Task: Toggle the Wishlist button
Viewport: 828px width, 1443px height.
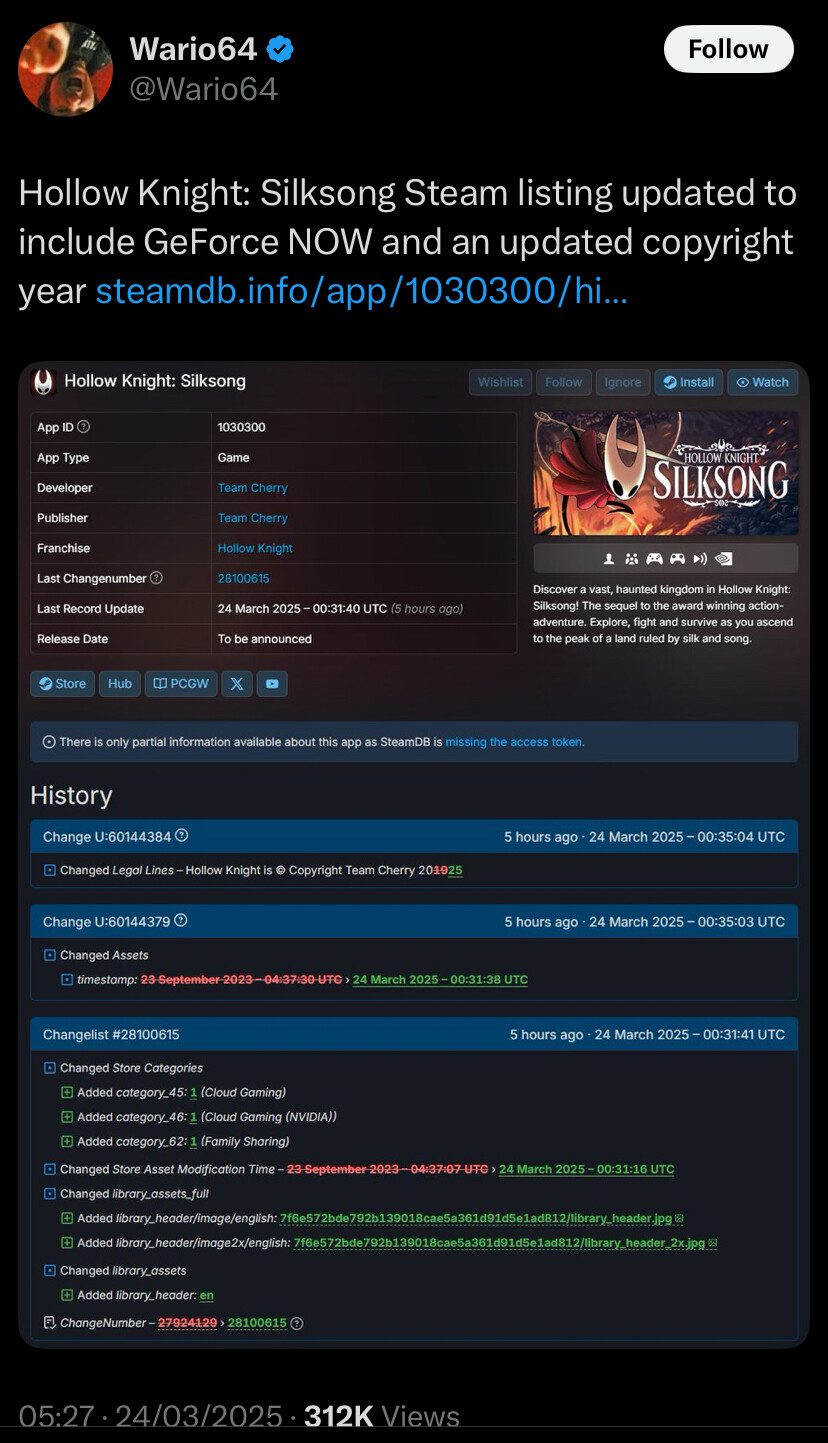Action: [500, 382]
